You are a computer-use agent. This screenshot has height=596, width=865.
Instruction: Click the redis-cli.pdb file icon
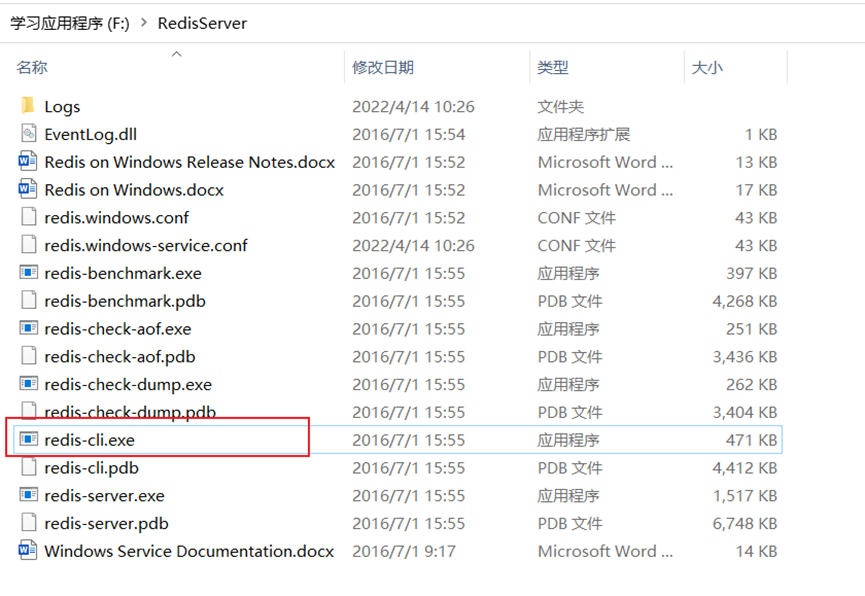[28, 467]
